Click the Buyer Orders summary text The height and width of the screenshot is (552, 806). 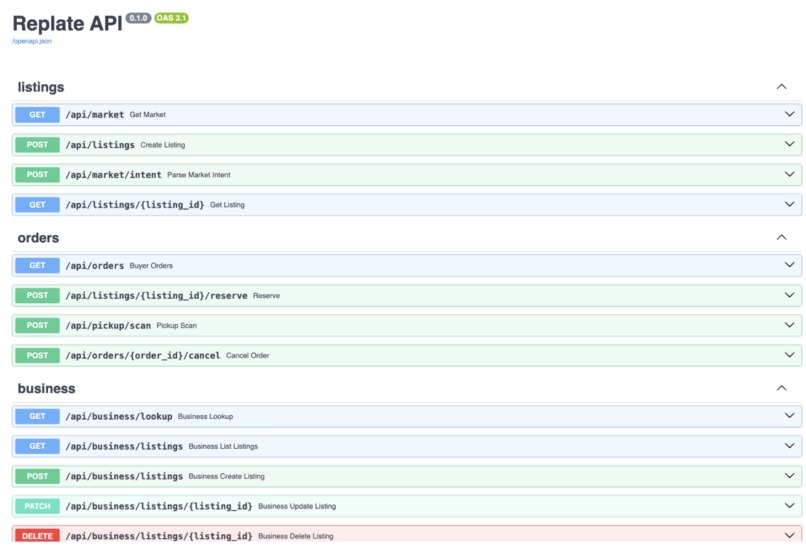click(x=151, y=266)
